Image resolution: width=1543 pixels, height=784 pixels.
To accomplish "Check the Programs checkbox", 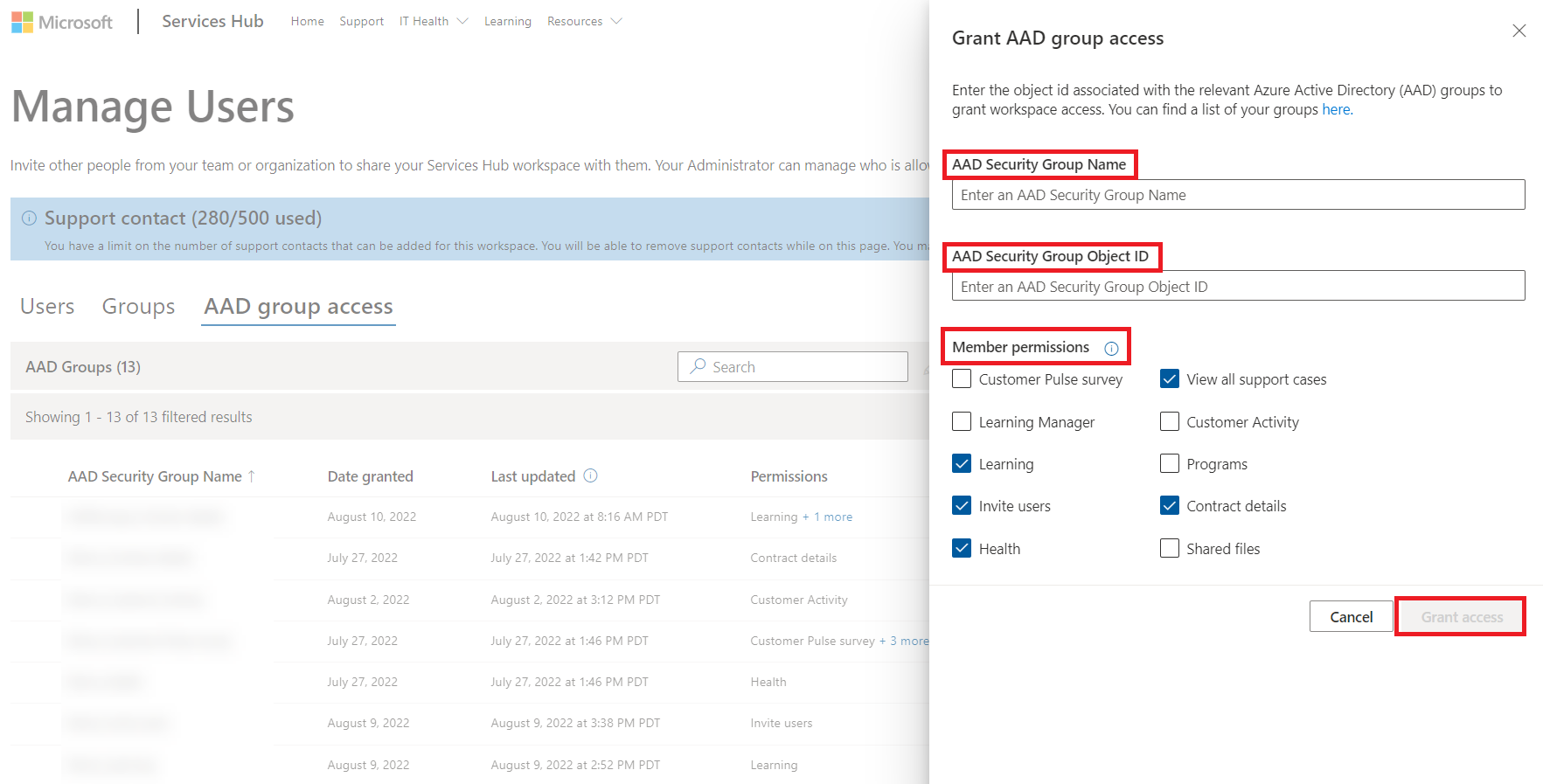I will [x=1170, y=463].
